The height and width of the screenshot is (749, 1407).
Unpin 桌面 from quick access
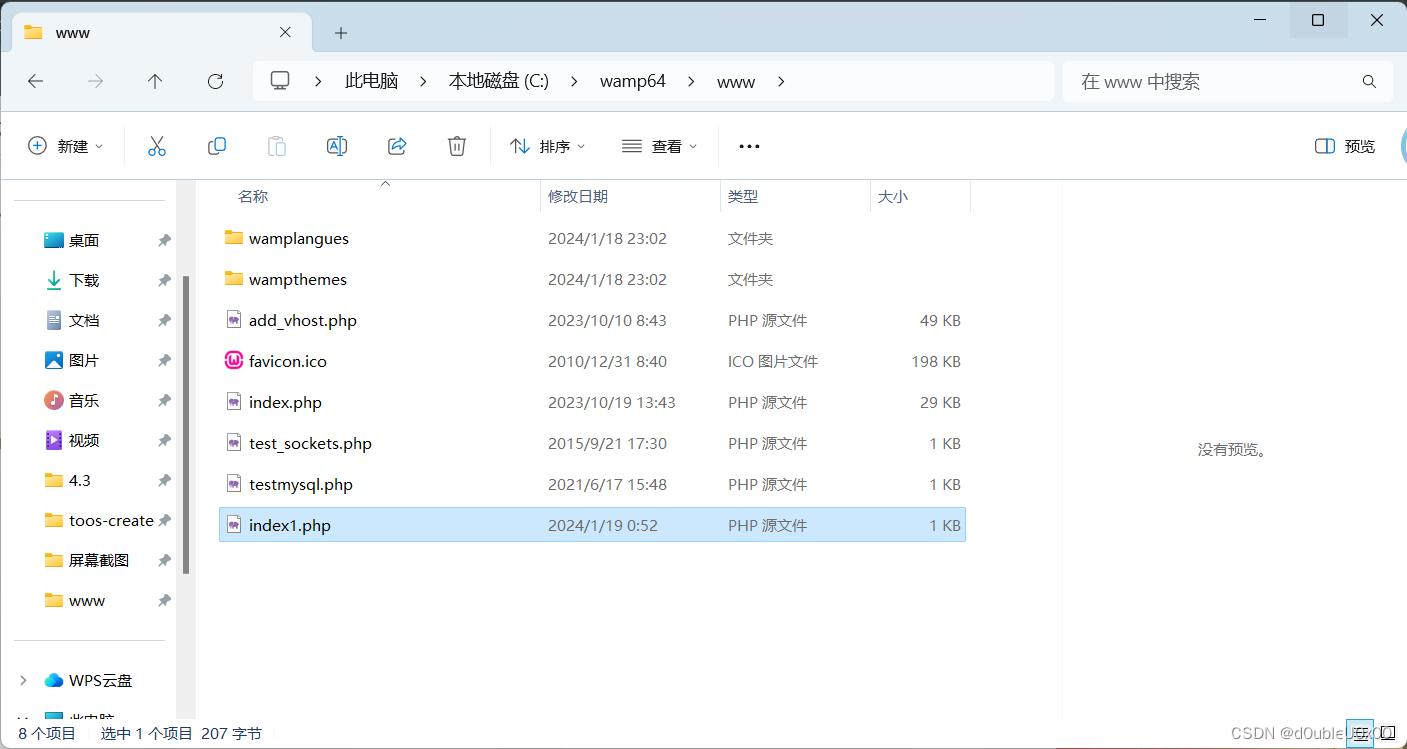pyautogui.click(x=164, y=240)
